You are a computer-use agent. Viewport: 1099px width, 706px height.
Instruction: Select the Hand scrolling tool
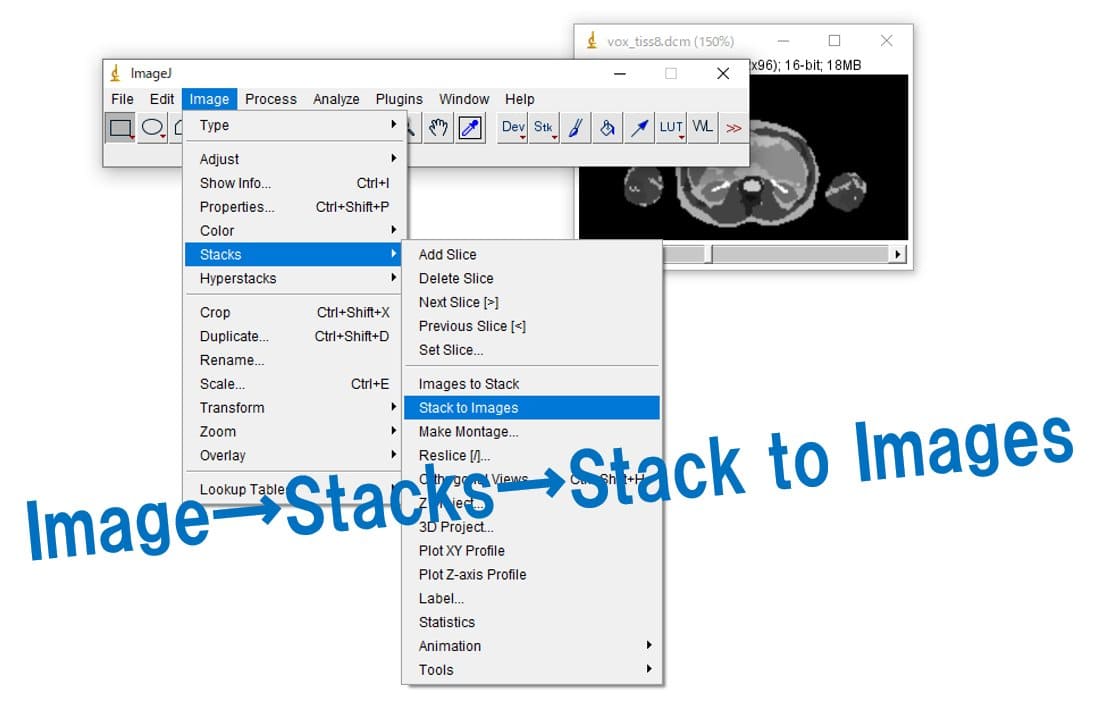click(438, 128)
